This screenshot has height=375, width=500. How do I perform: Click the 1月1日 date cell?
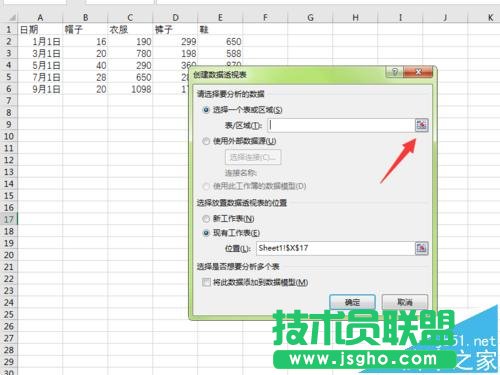point(40,42)
